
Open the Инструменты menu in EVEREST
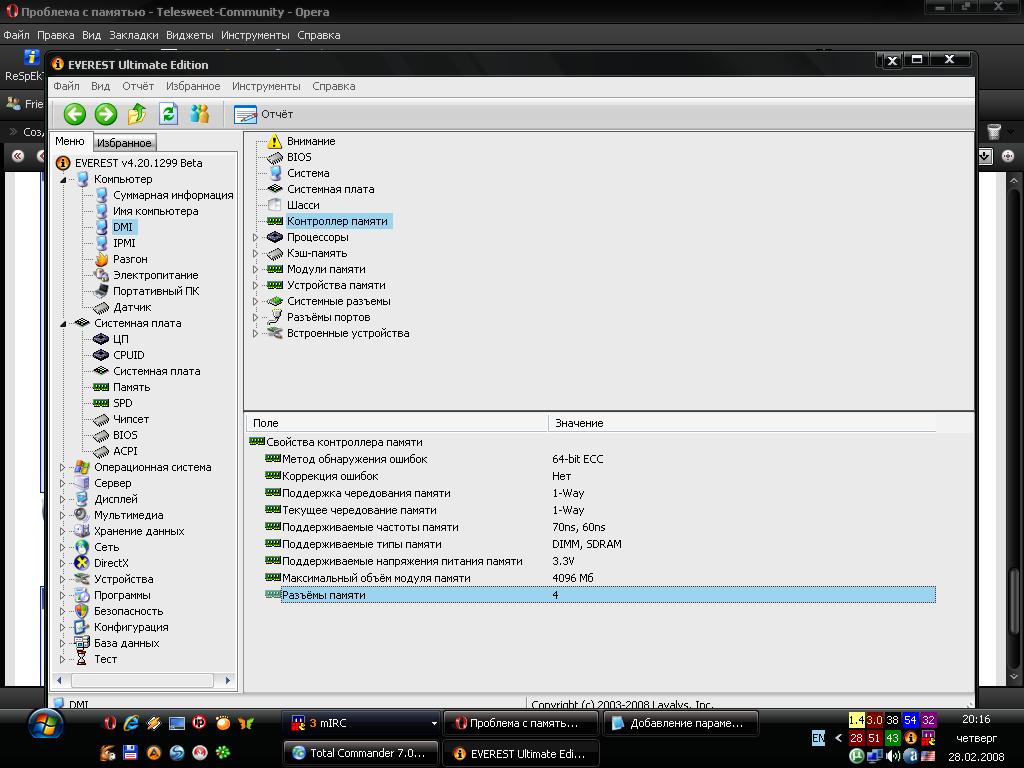coord(266,86)
